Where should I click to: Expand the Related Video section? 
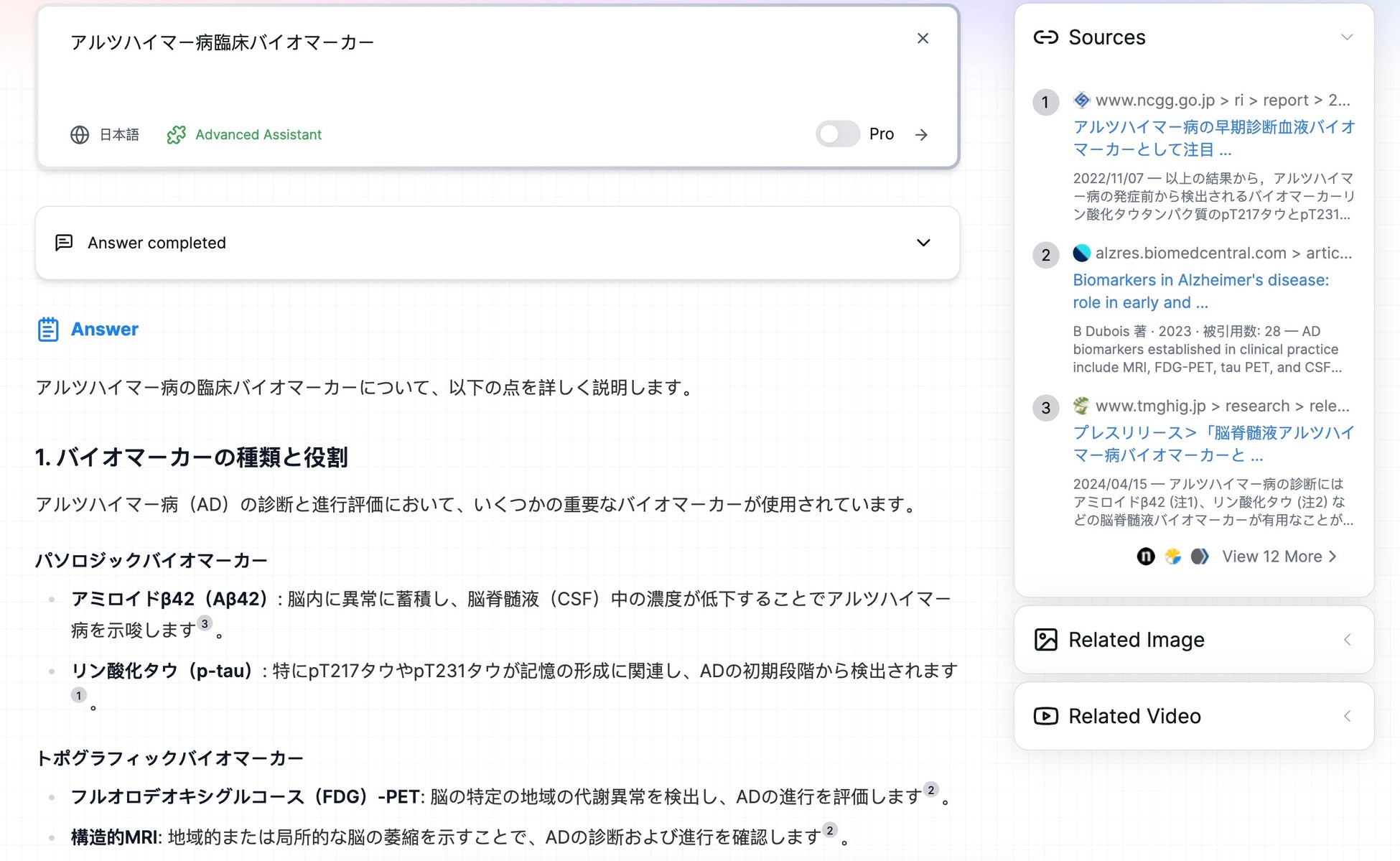tap(1347, 716)
